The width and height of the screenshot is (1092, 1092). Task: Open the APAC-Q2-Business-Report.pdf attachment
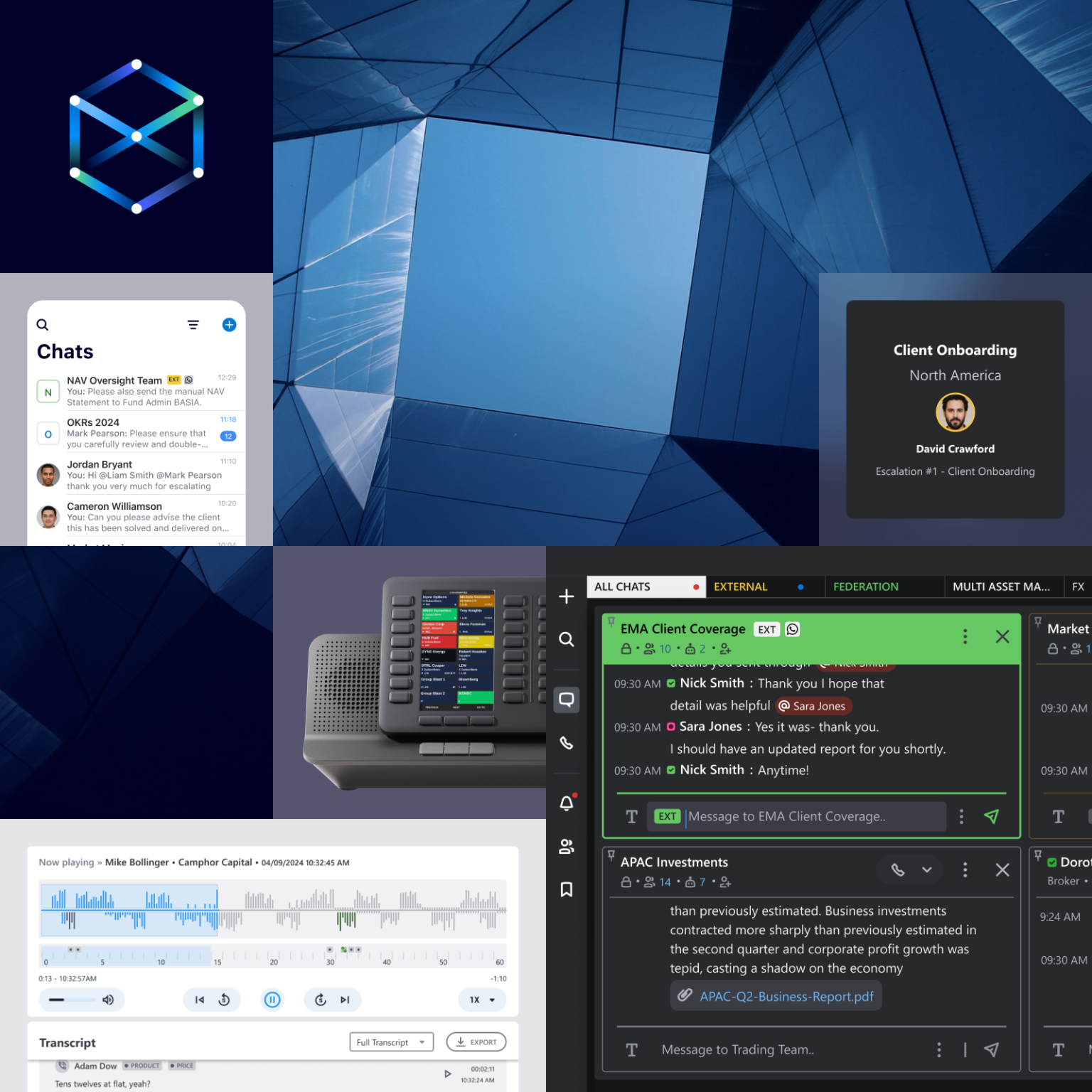[x=786, y=996]
